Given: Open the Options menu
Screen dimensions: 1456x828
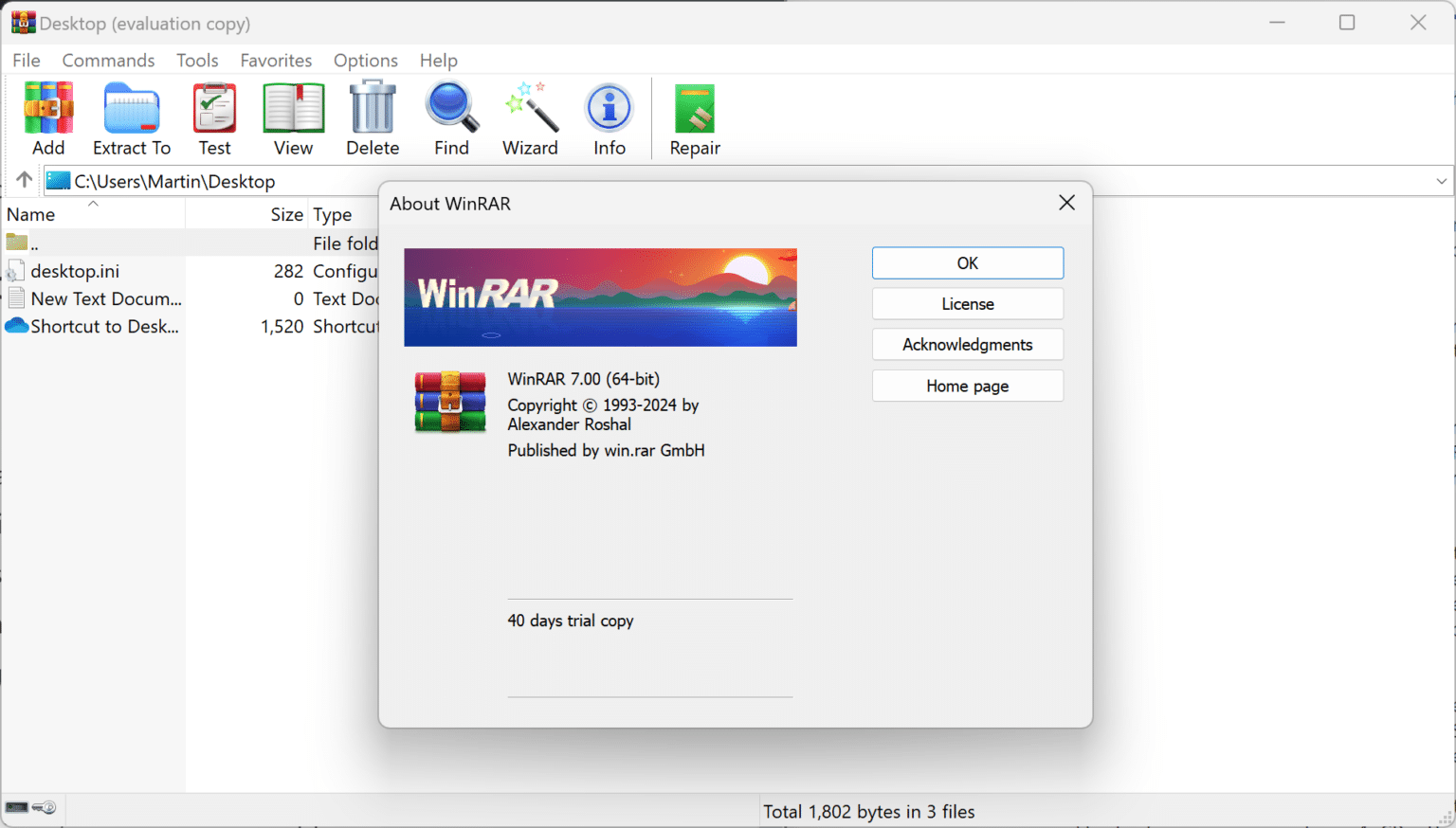Looking at the screenshot, I should pos(366,60).
